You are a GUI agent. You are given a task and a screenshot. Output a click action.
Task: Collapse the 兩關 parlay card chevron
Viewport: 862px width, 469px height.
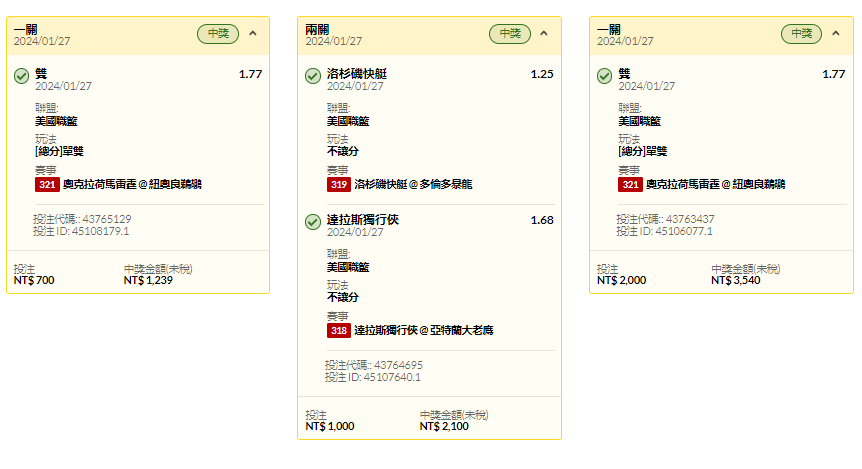click(x=544, y=34)
